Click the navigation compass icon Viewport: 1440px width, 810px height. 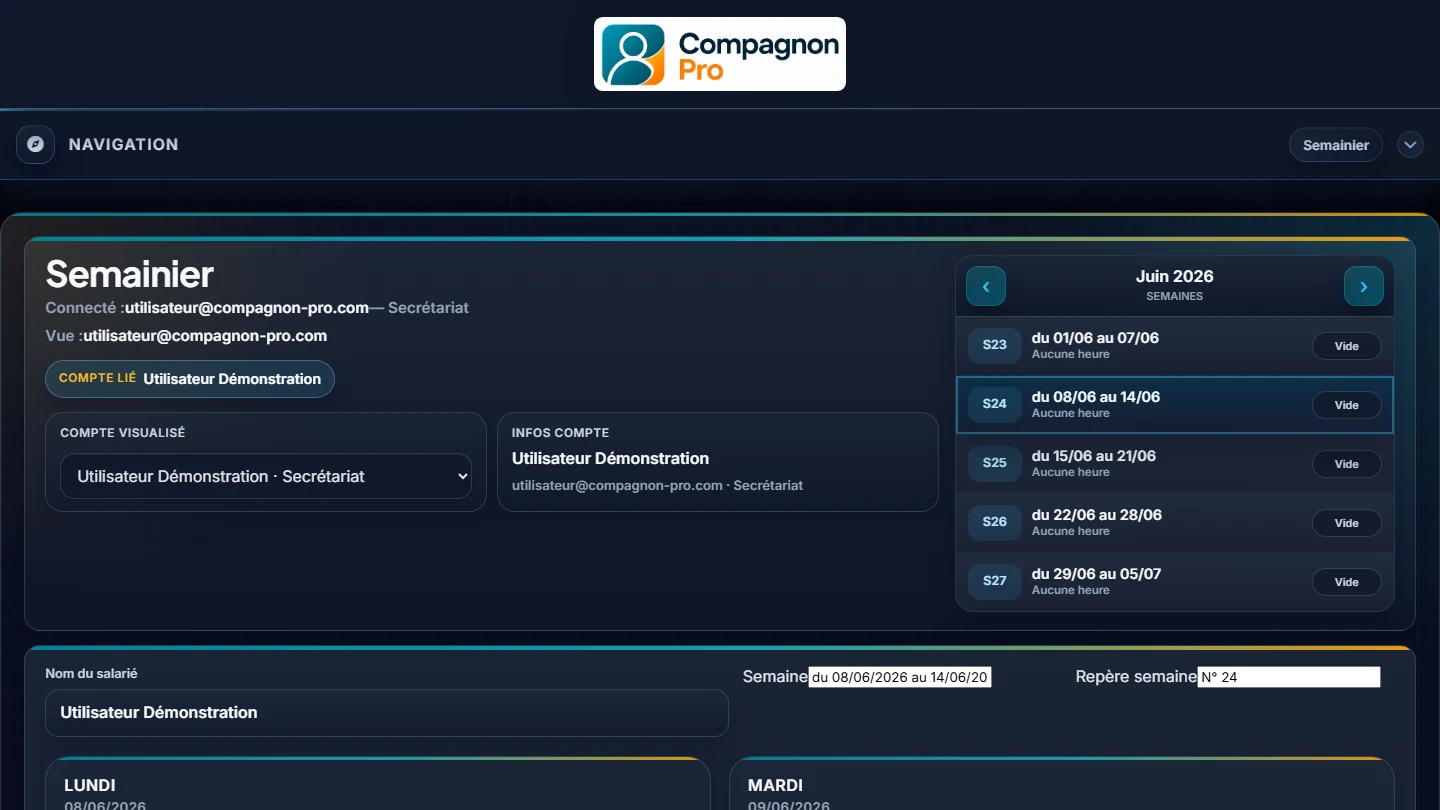coord(36,144)
